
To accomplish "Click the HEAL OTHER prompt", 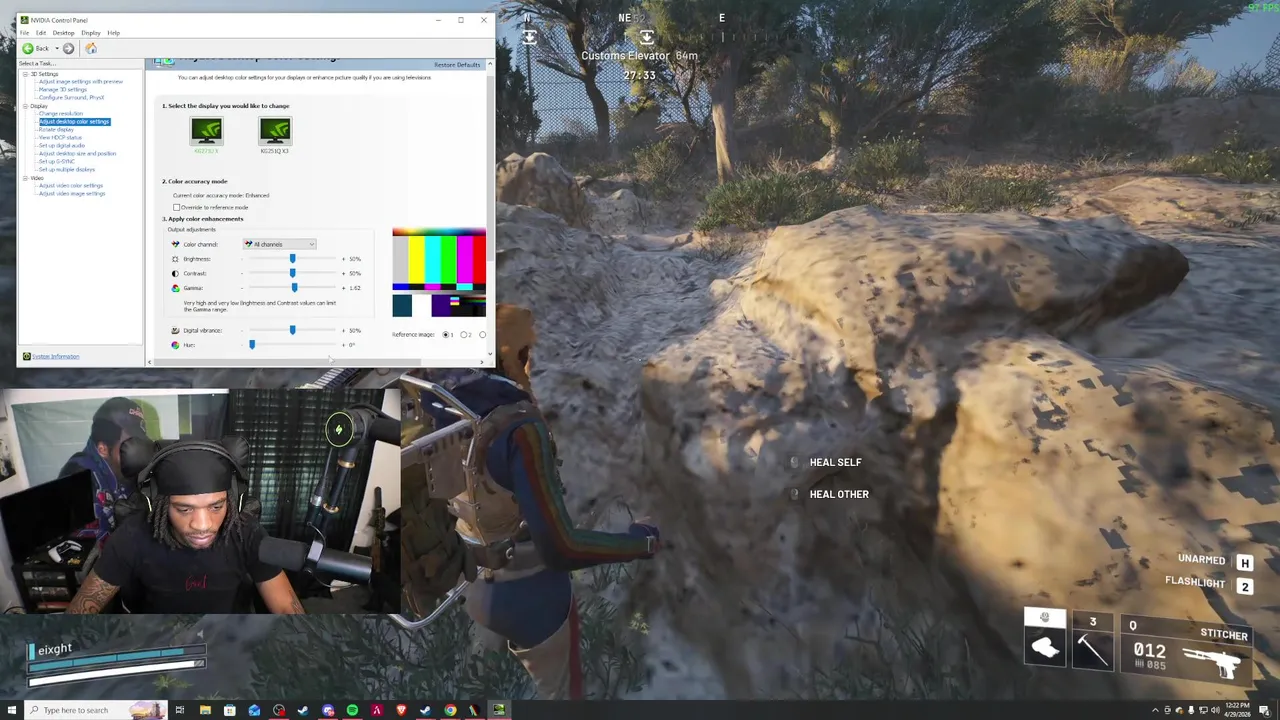I will 839,494.
